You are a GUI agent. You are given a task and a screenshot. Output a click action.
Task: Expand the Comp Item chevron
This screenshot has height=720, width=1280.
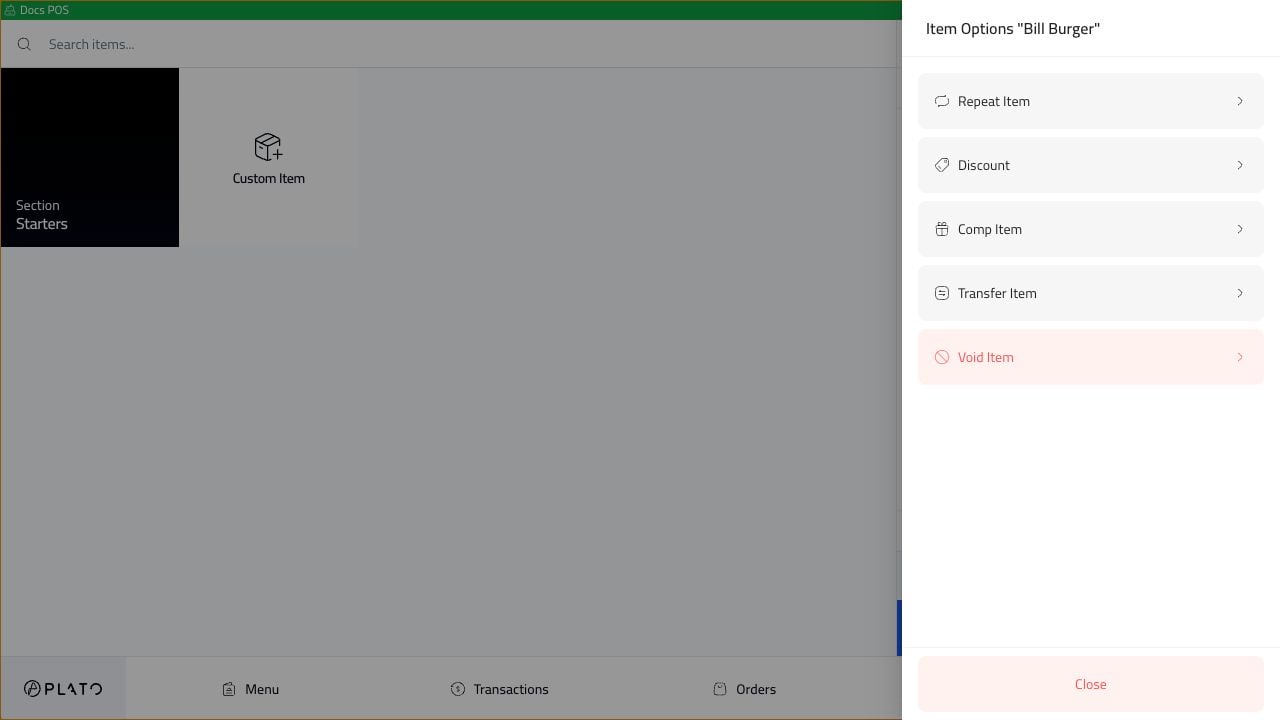pos(1240,229)
